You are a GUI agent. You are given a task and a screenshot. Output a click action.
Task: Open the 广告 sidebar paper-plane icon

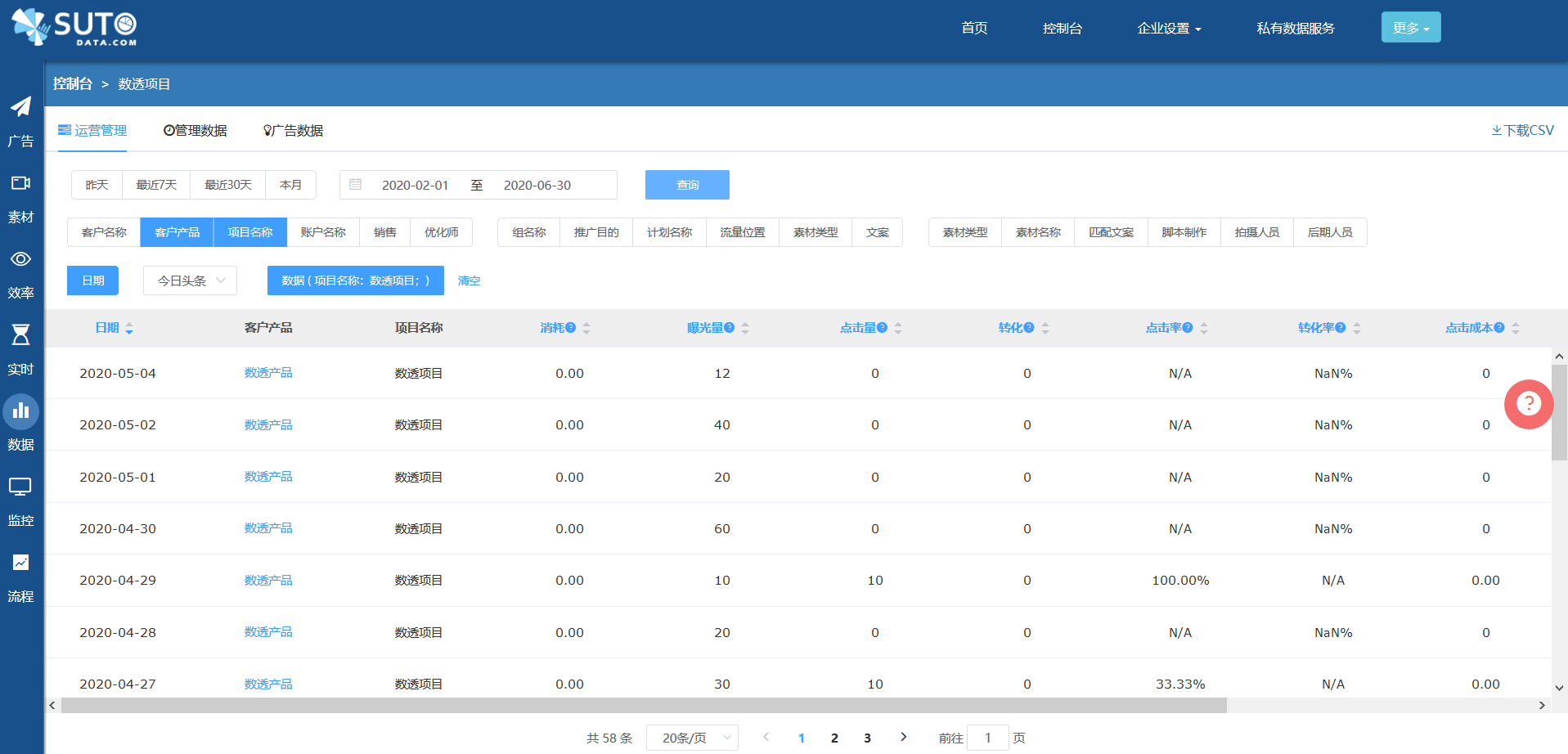point(20,107)
